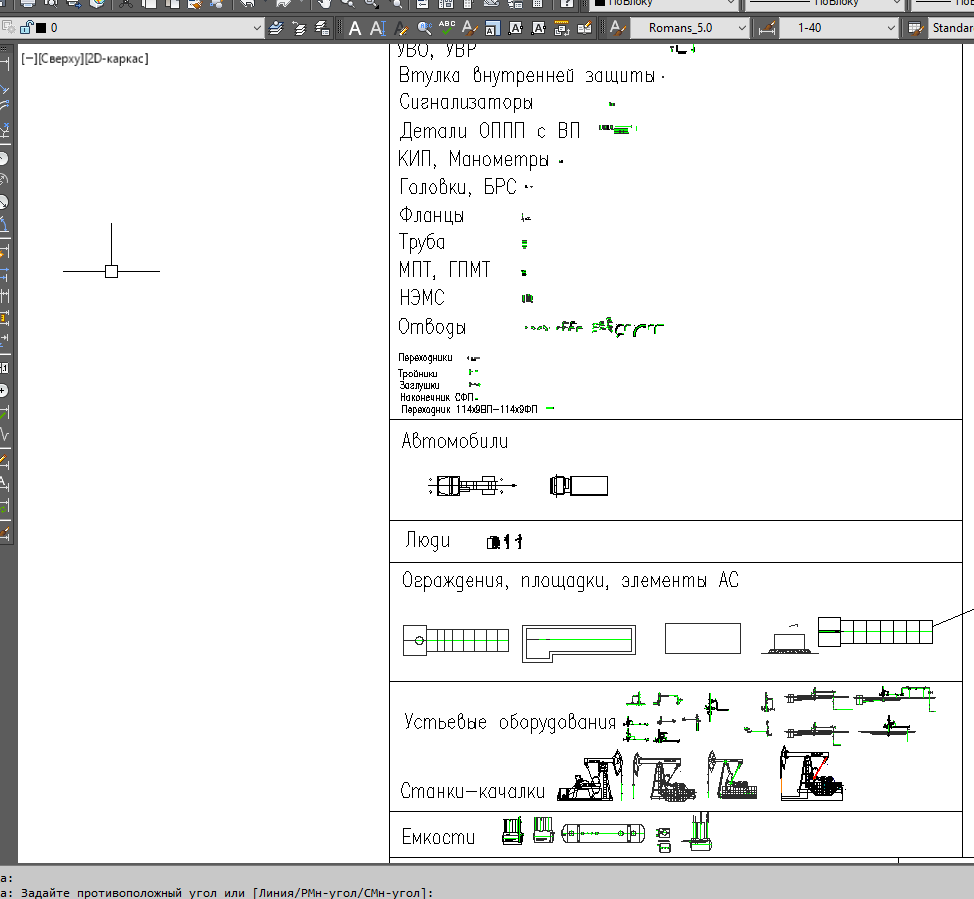This screenshot has height=899, width=974.
Task: Open the [Сверху] view controls menu
Action: pos(60,59)
